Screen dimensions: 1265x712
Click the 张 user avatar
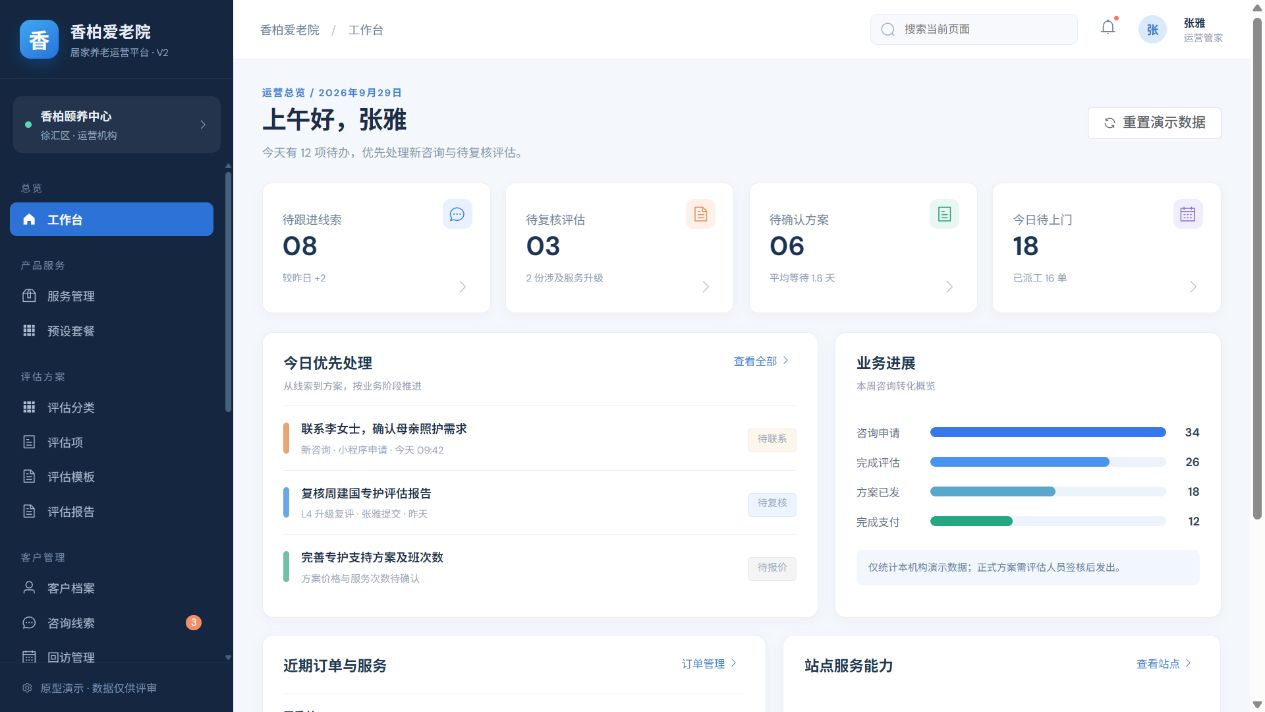(1152, 30)
